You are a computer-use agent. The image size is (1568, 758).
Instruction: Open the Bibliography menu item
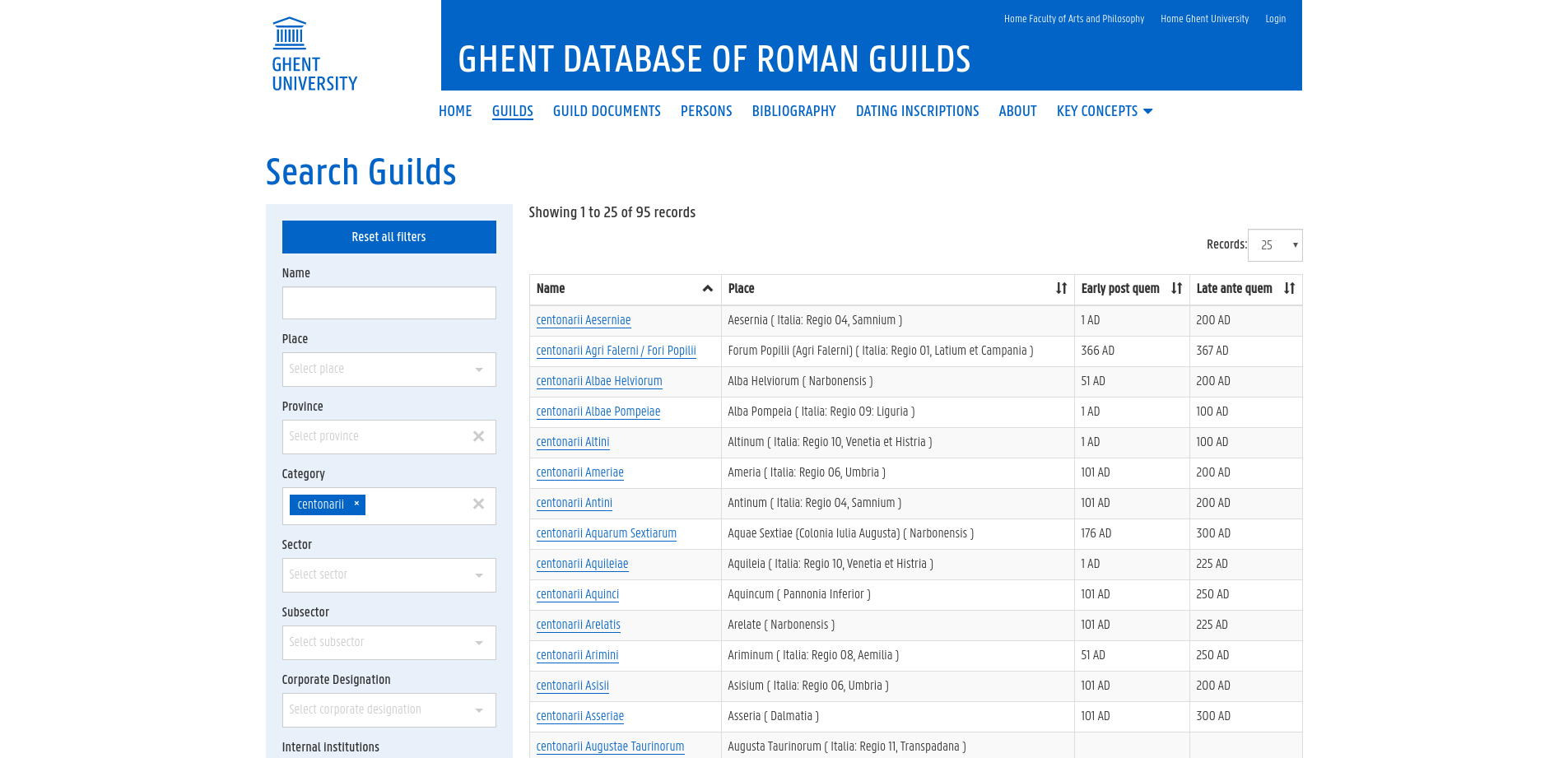point(794,111)
